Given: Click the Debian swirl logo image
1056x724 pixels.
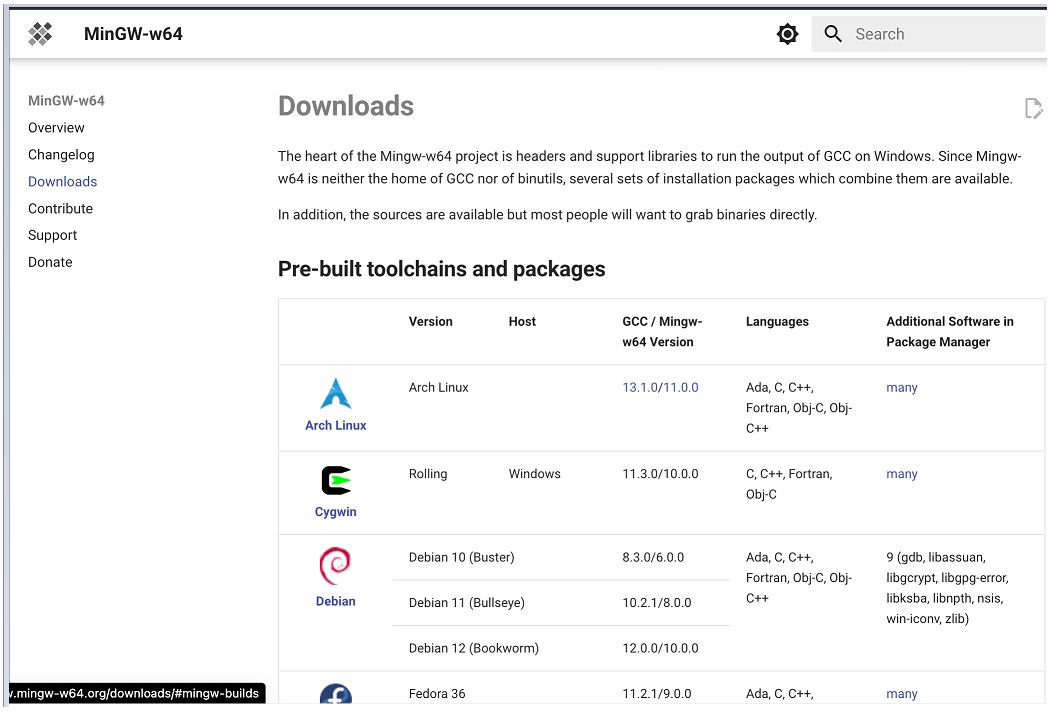Looking at the screenshot, I should tap(335, 566).
